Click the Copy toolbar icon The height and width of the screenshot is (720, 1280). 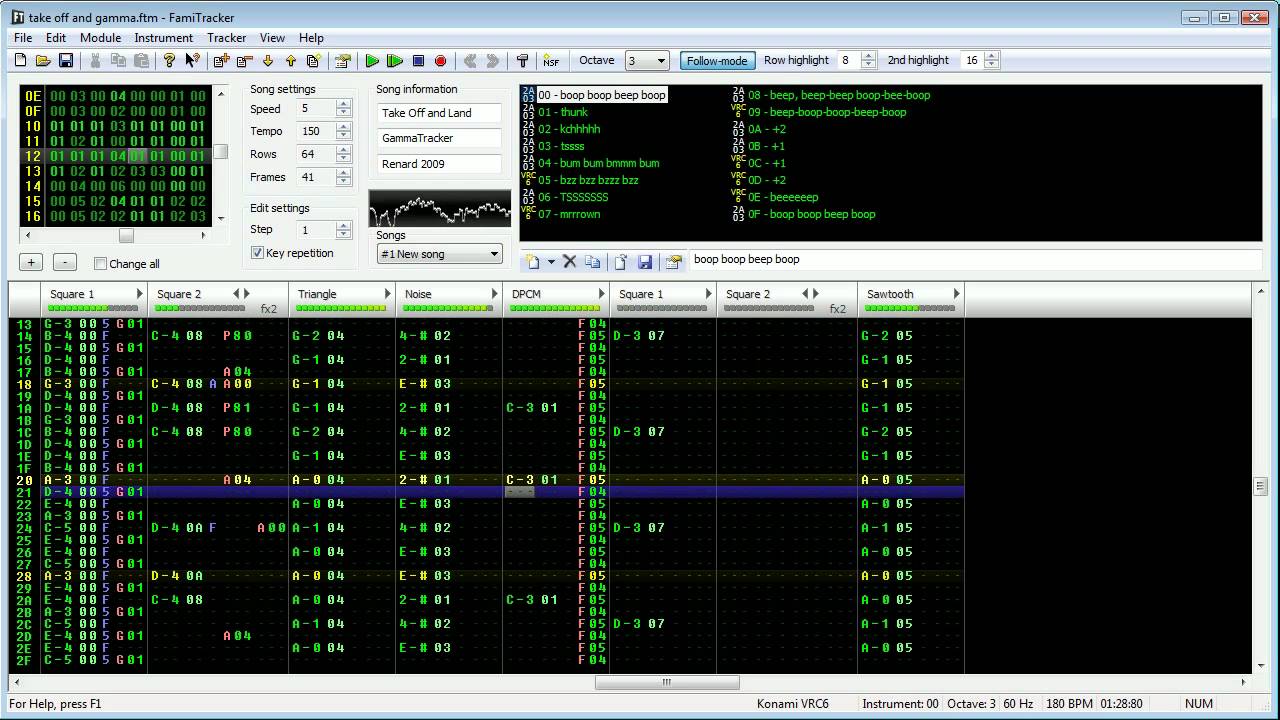[118, 61]
